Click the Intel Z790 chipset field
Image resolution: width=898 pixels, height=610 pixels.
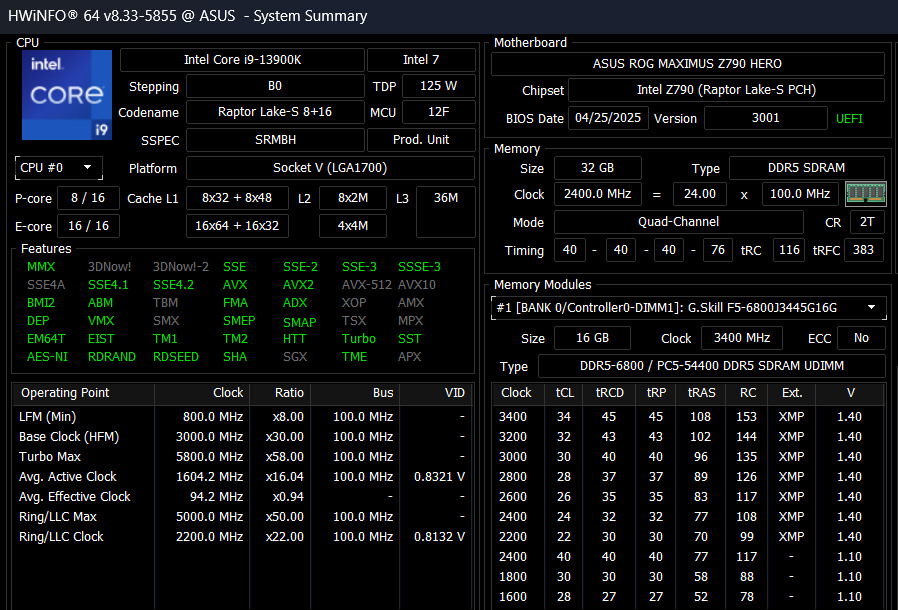pos(726,90)
